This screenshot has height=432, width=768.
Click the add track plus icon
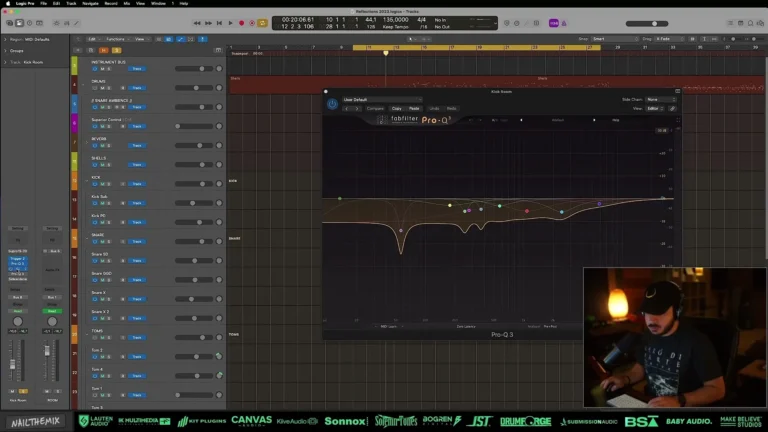click(x=77, y=48)
